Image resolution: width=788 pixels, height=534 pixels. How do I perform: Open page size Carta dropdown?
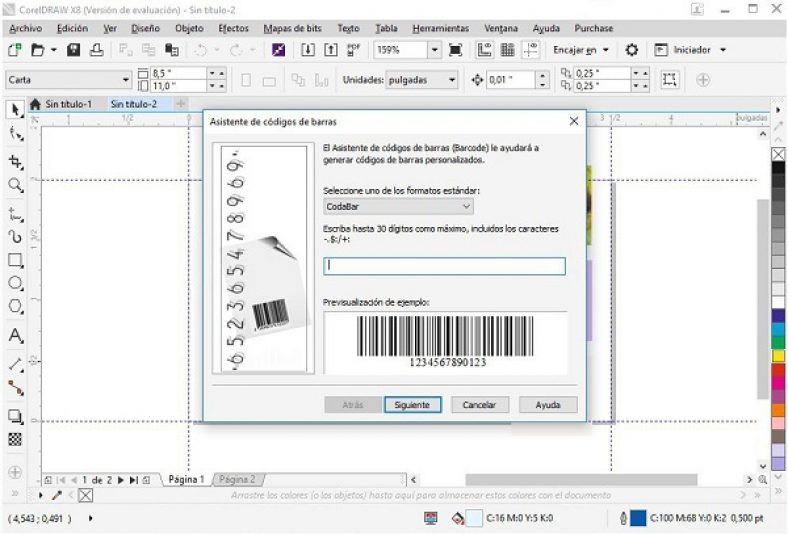[126, 79]
